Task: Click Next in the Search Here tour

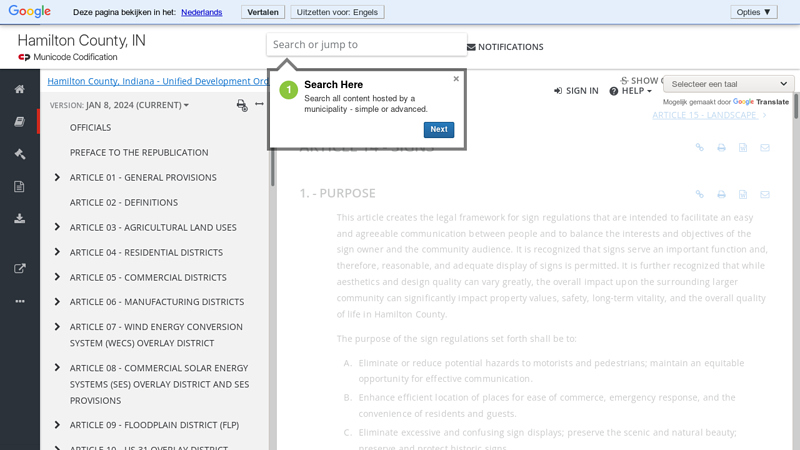Action: [439, 130]
